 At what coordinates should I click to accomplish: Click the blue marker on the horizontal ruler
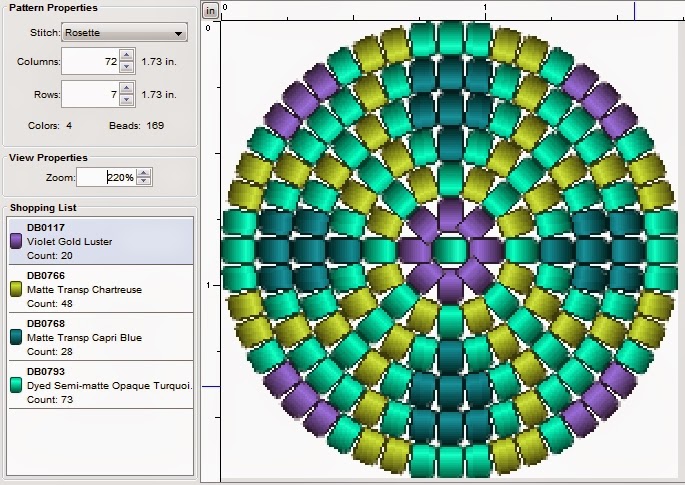click(634, 11)
